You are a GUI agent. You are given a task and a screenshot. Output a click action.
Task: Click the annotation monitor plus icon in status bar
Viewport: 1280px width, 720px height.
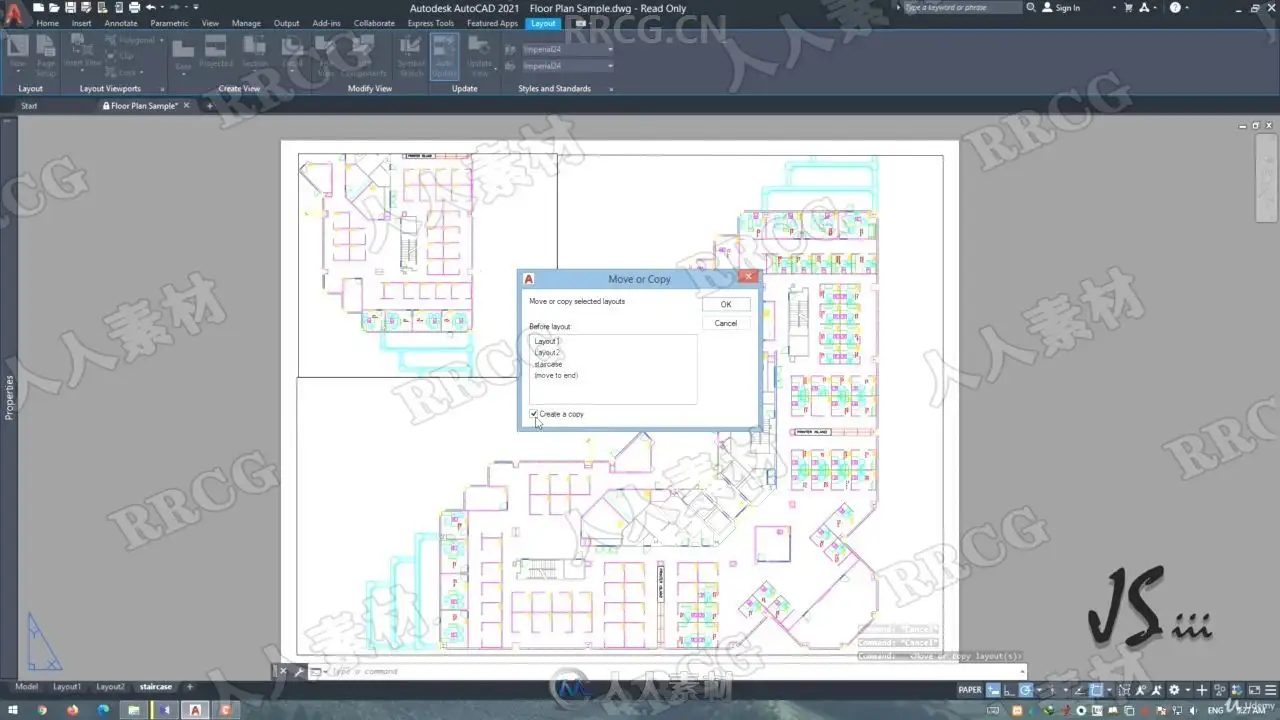[x=1202, y=690]
